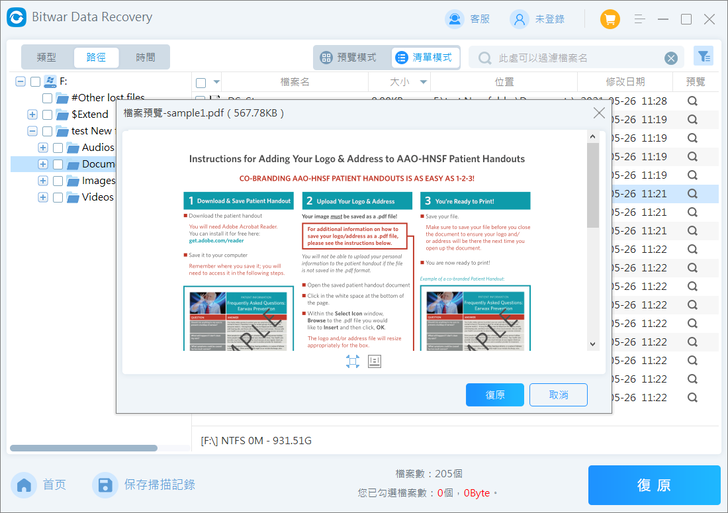Click the customer service 客服 icon
Viewport: 728px width, 513px height.
coord(455,19)
